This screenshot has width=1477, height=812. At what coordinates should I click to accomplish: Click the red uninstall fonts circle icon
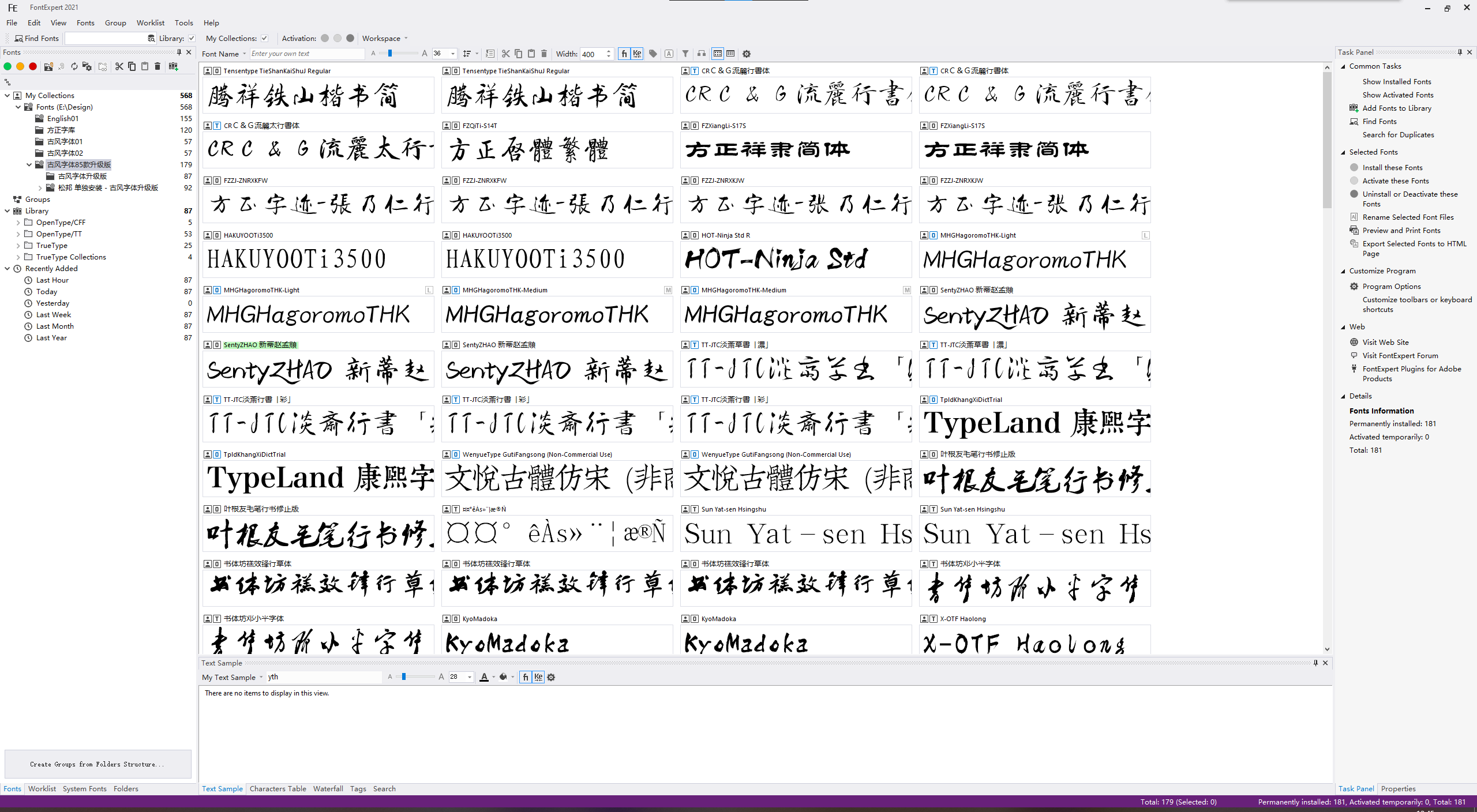point(33,66)
